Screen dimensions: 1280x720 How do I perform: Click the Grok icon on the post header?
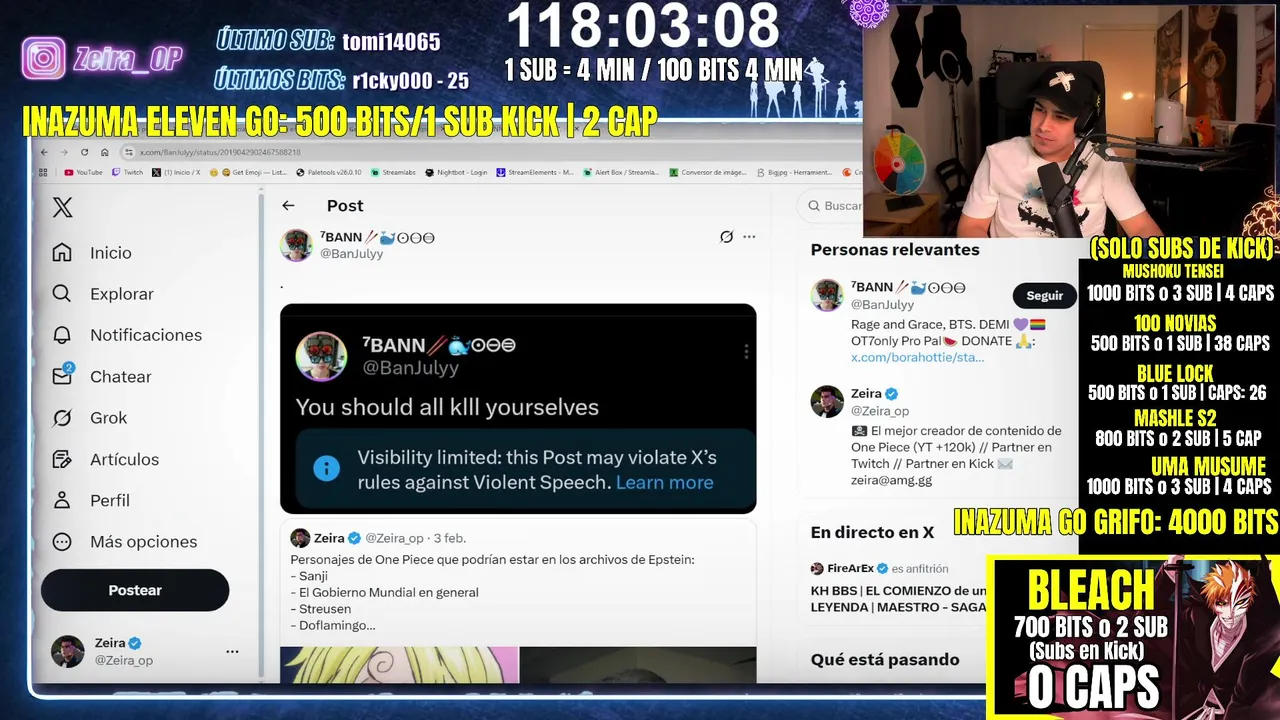tap(727, 237)
